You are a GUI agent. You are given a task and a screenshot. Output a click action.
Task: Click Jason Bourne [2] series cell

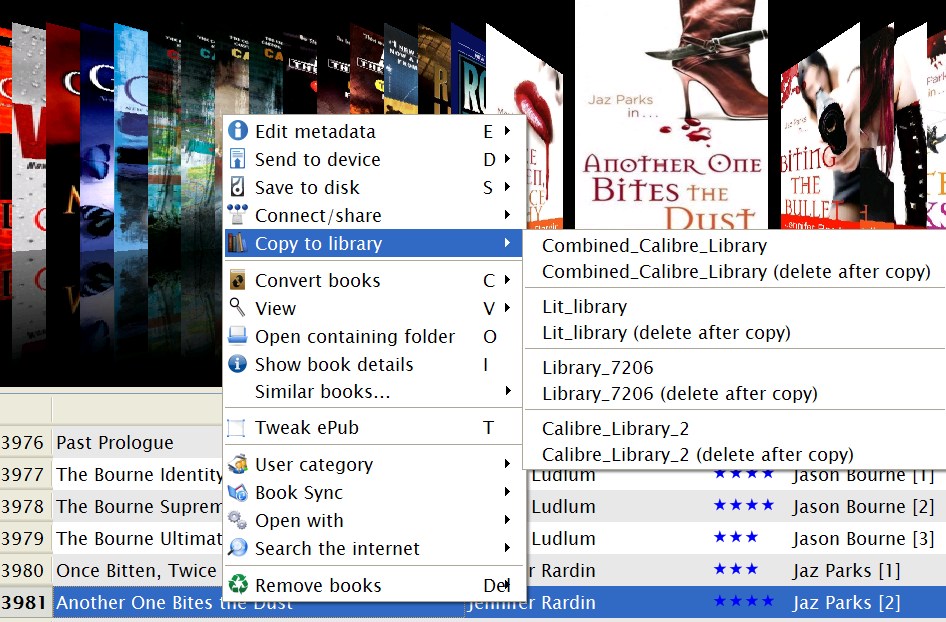pyautogui.click(x=863, y=506)
